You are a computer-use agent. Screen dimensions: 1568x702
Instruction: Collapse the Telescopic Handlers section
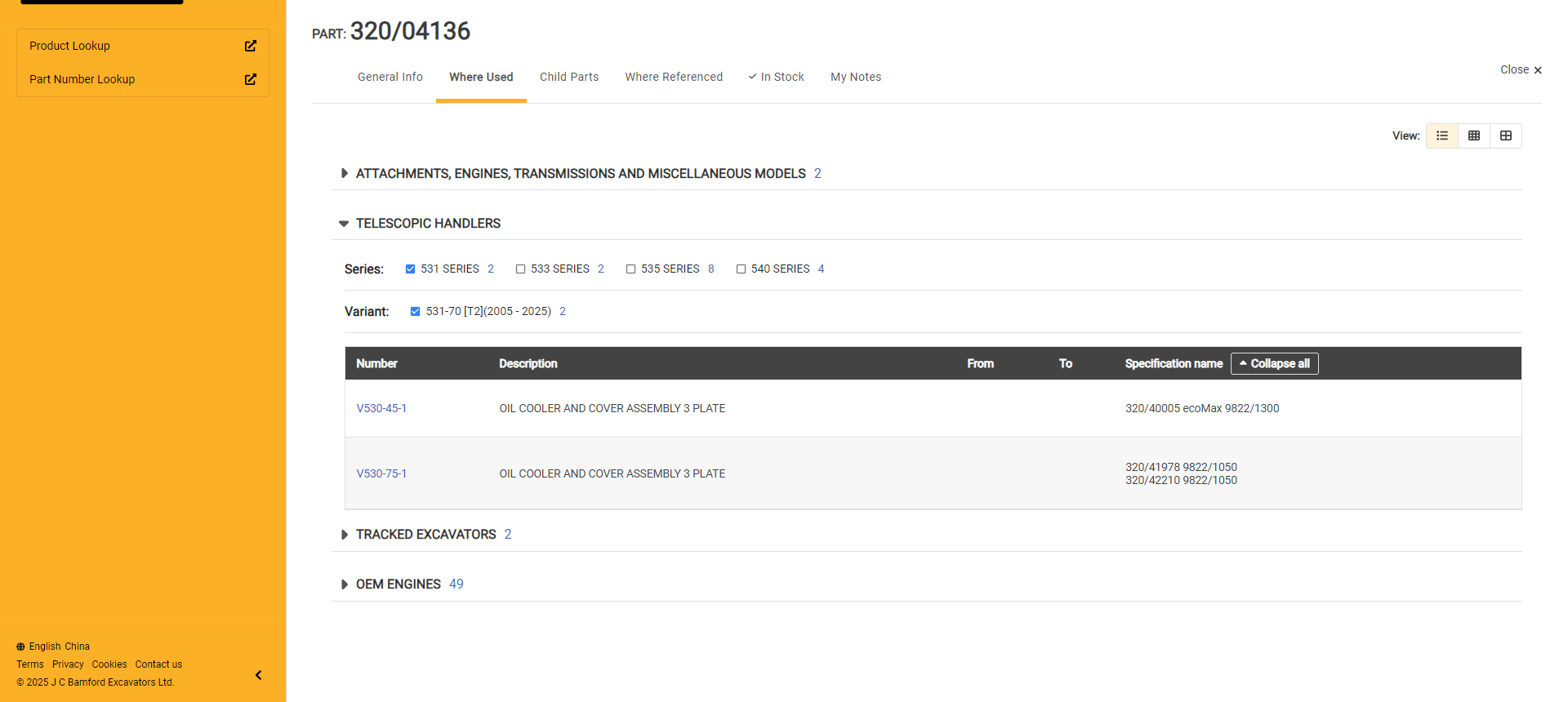[344, 224]
